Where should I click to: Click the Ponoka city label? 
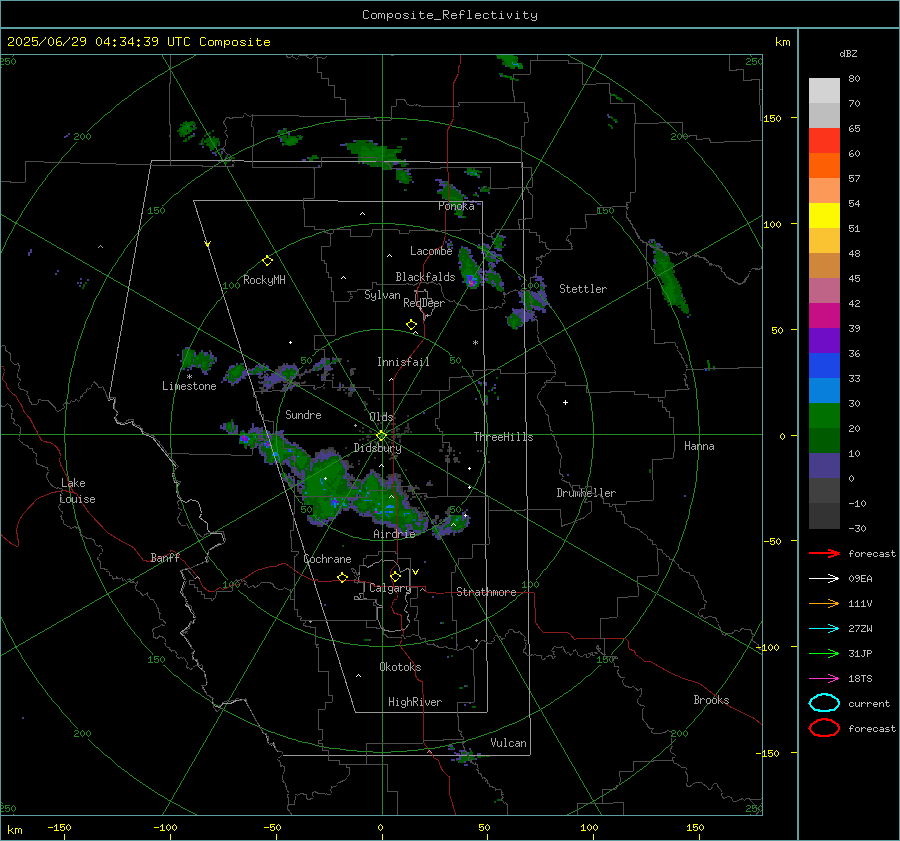(x=456, y=206)
